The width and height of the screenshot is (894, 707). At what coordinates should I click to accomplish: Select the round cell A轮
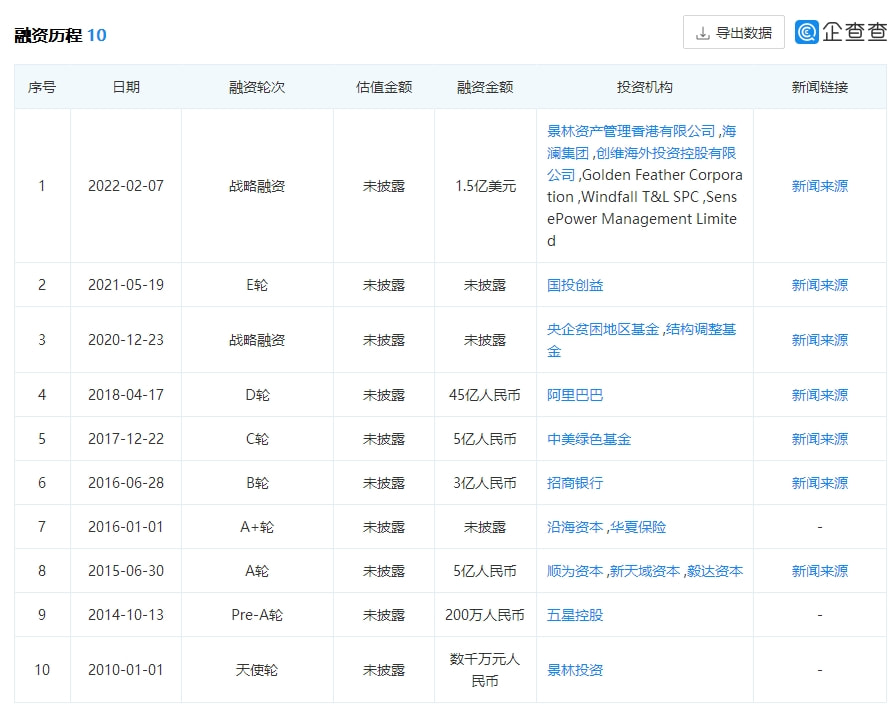click(257, 571)
